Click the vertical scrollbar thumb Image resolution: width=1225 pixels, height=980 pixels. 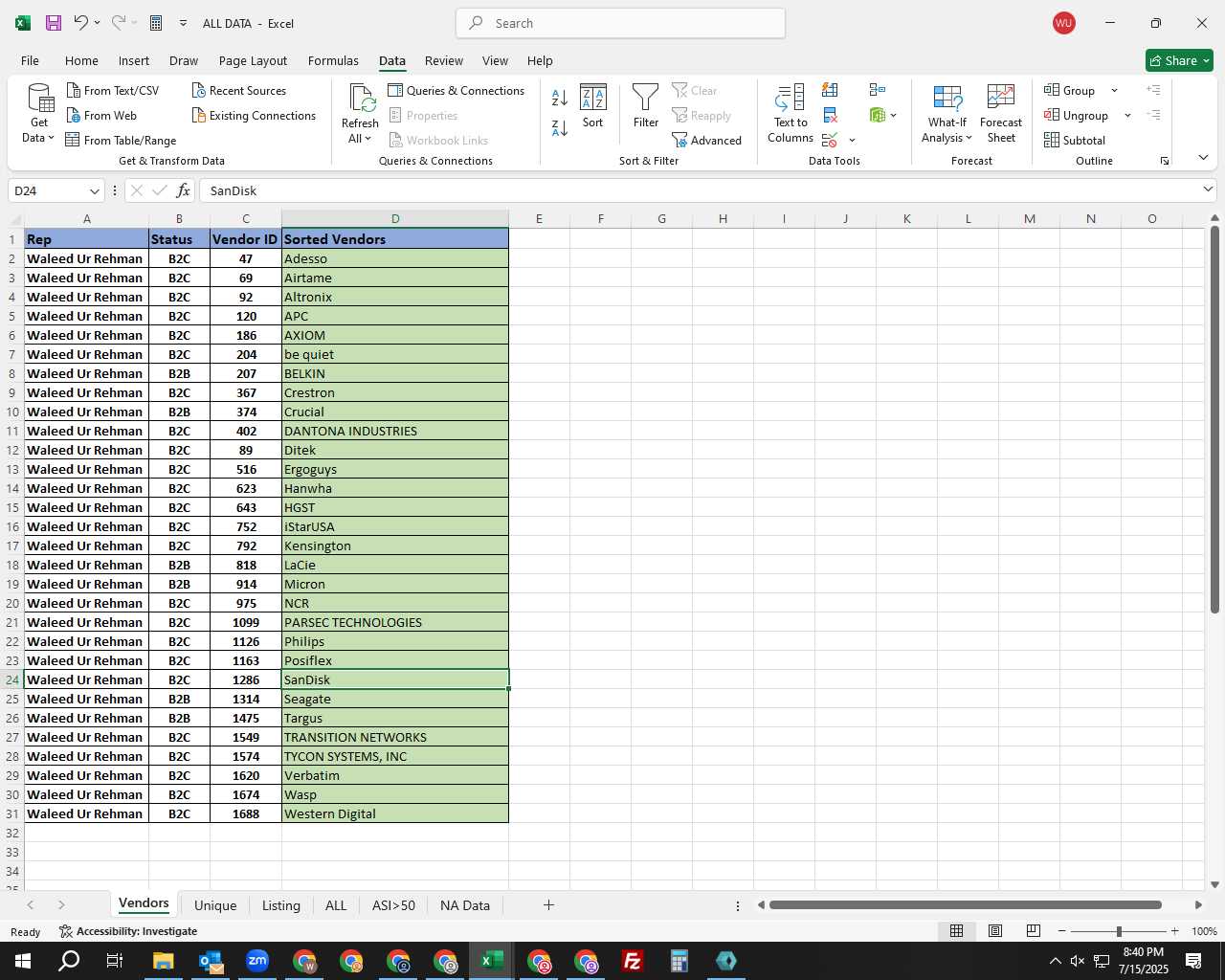[1214, 419]
